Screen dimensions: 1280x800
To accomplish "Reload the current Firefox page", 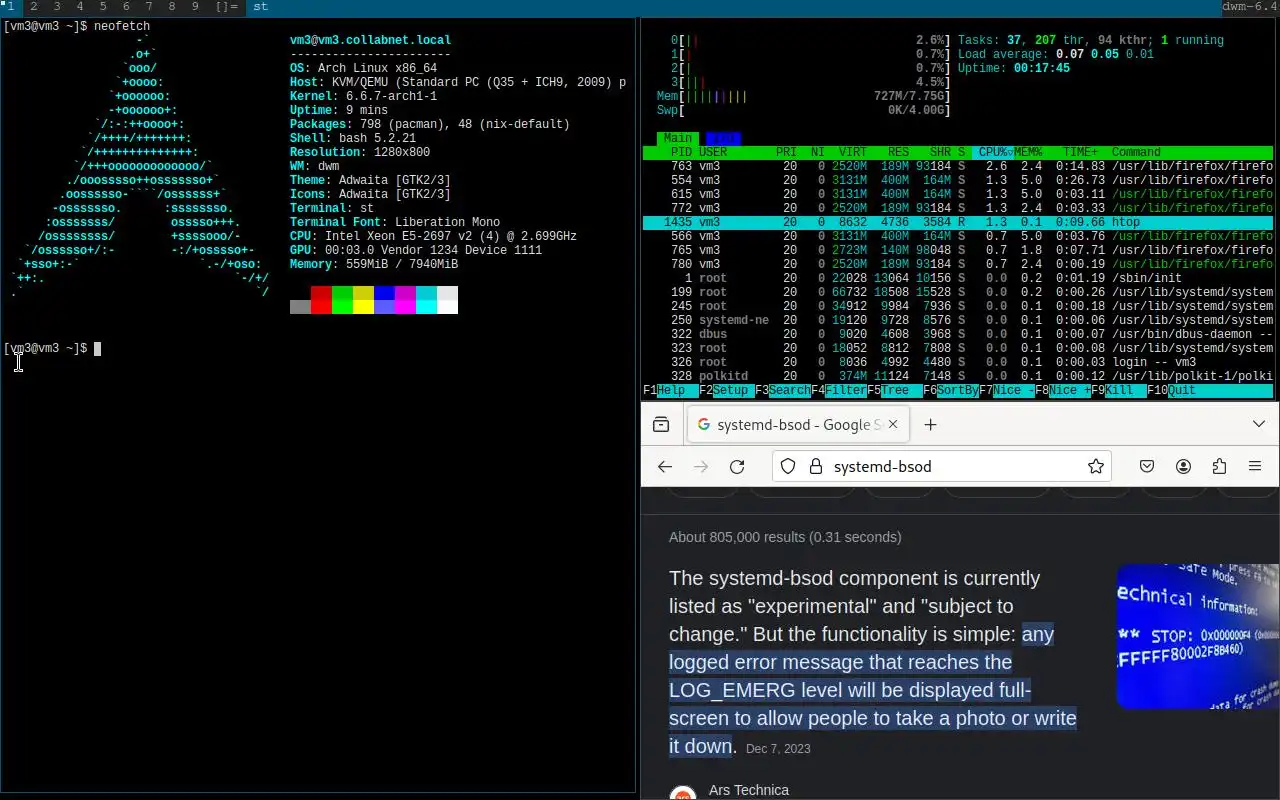I will point(737,466).
